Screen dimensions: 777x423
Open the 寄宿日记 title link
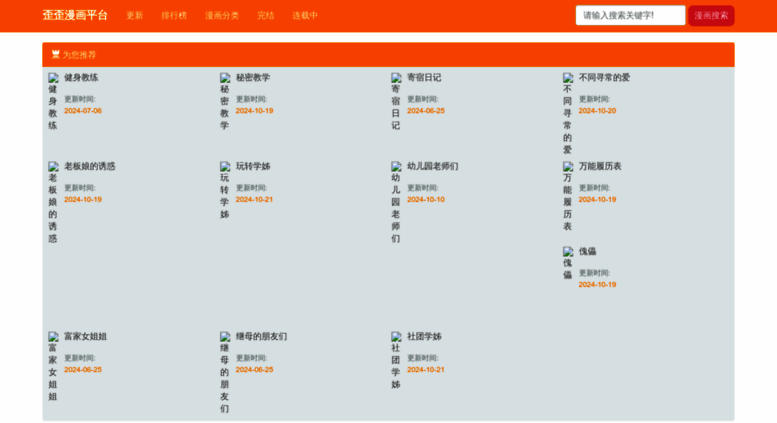pyautogui.click(x=424, y=77)
